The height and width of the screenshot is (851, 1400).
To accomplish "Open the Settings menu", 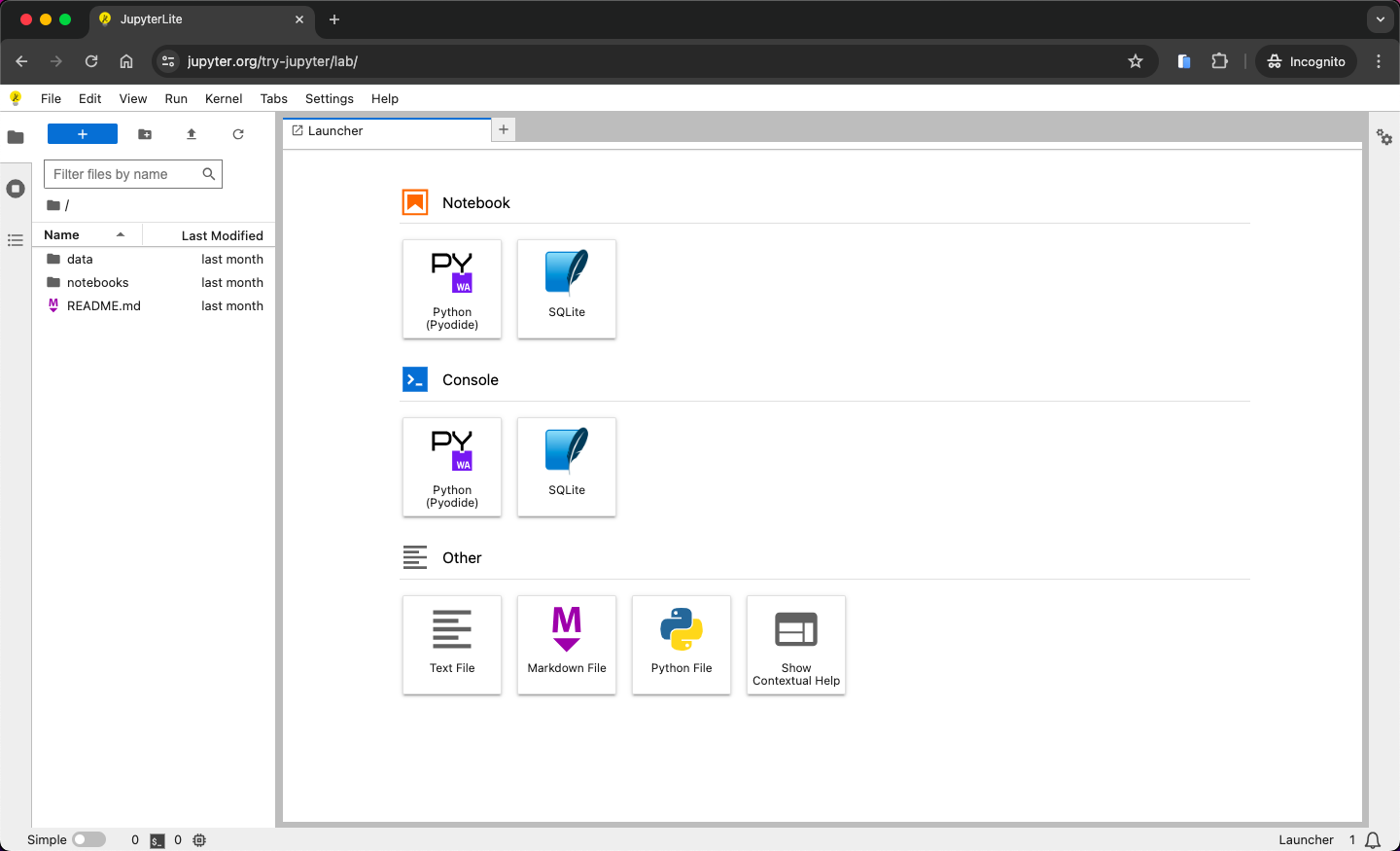I will [330, 98].
